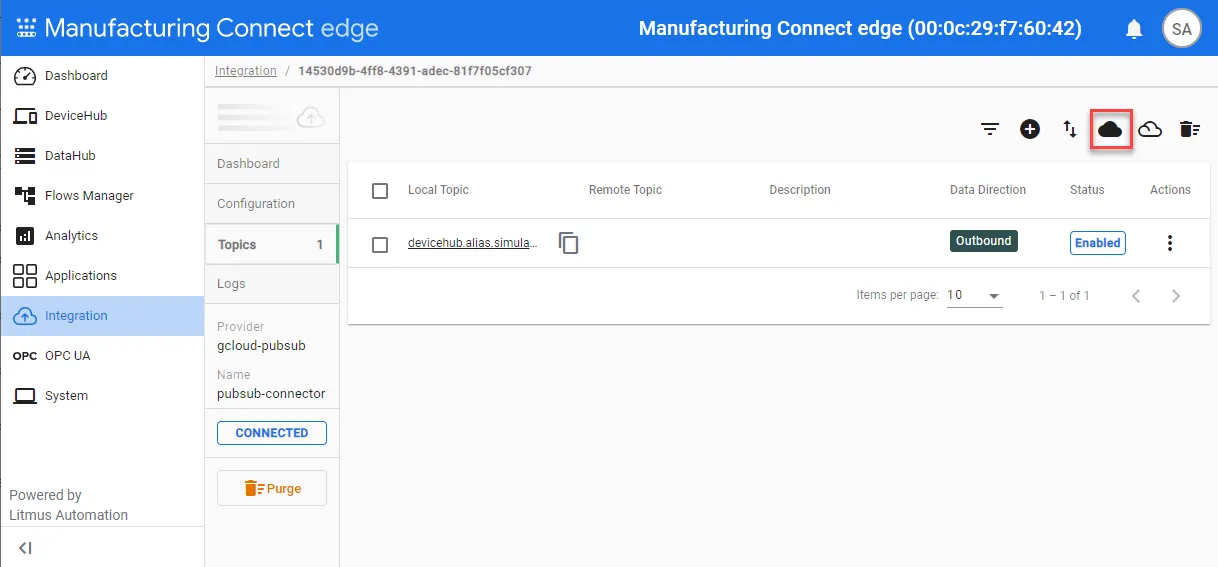Open the Items per page dropdown

pos(975,296)
